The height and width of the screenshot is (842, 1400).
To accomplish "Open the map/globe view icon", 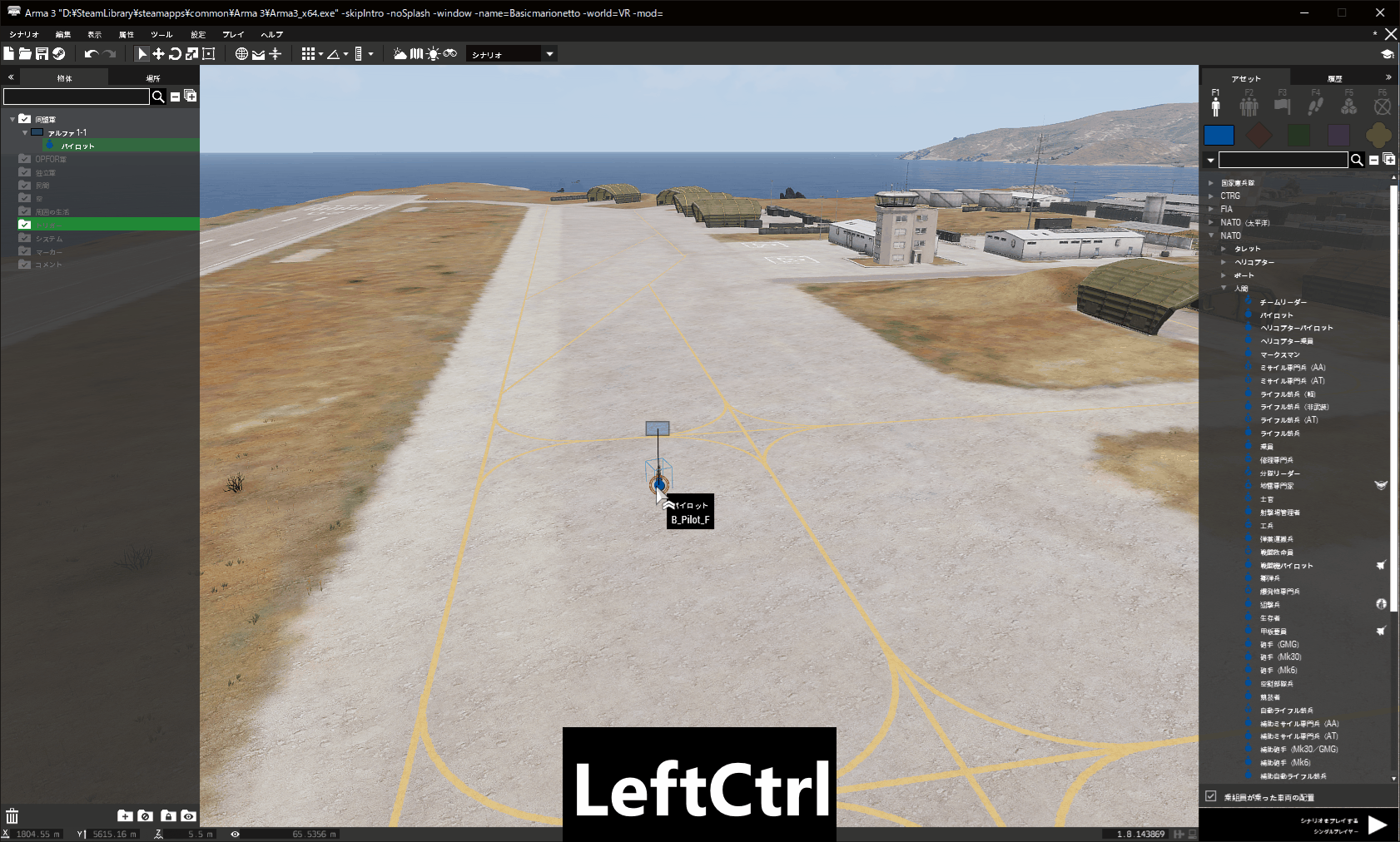I will coord(241,53).
